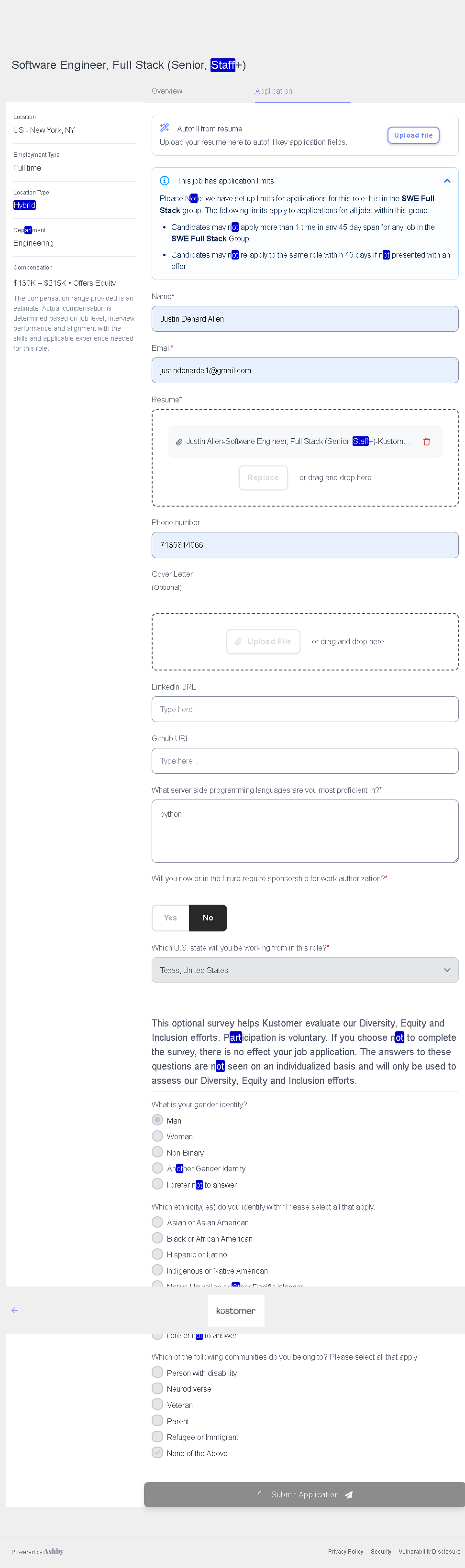Open the Privacy Policy link
Screen dimensions: 465x1568
coord(345,1552)
